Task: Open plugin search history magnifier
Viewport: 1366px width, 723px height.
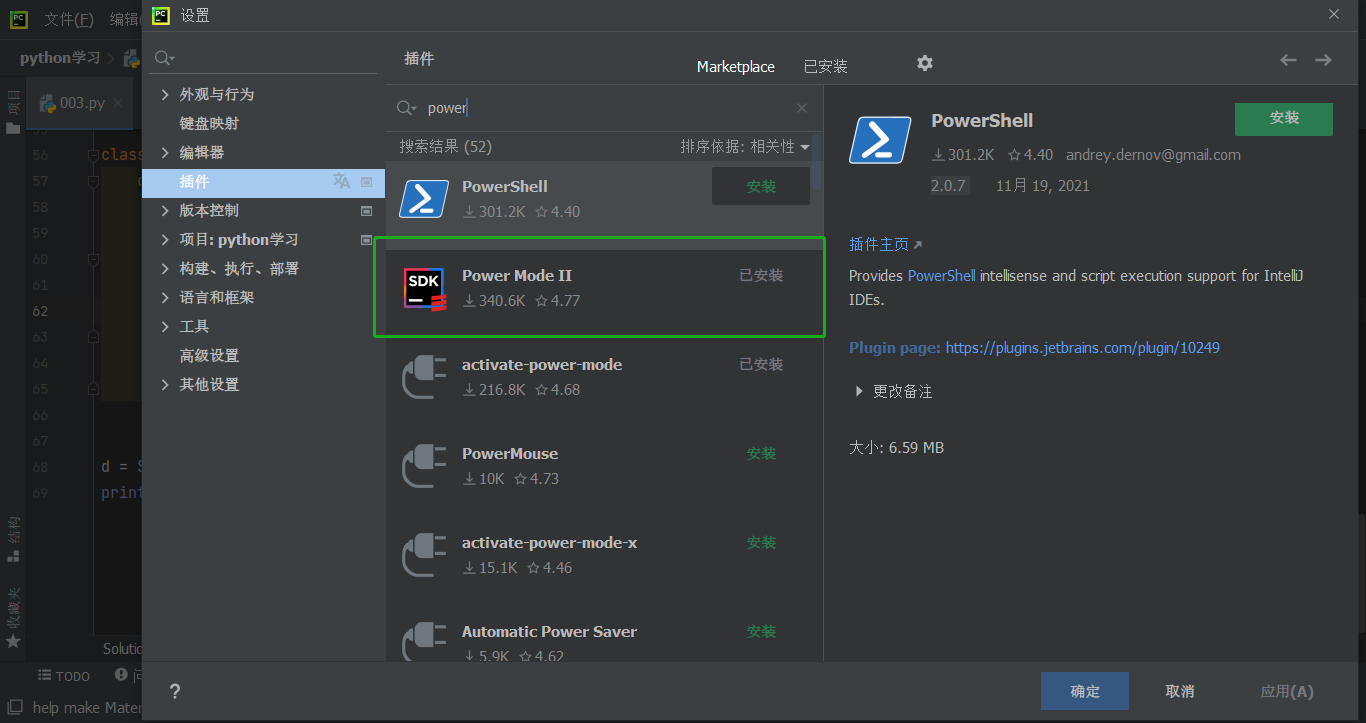Action: pyautogui.click(x=406, y=108)
